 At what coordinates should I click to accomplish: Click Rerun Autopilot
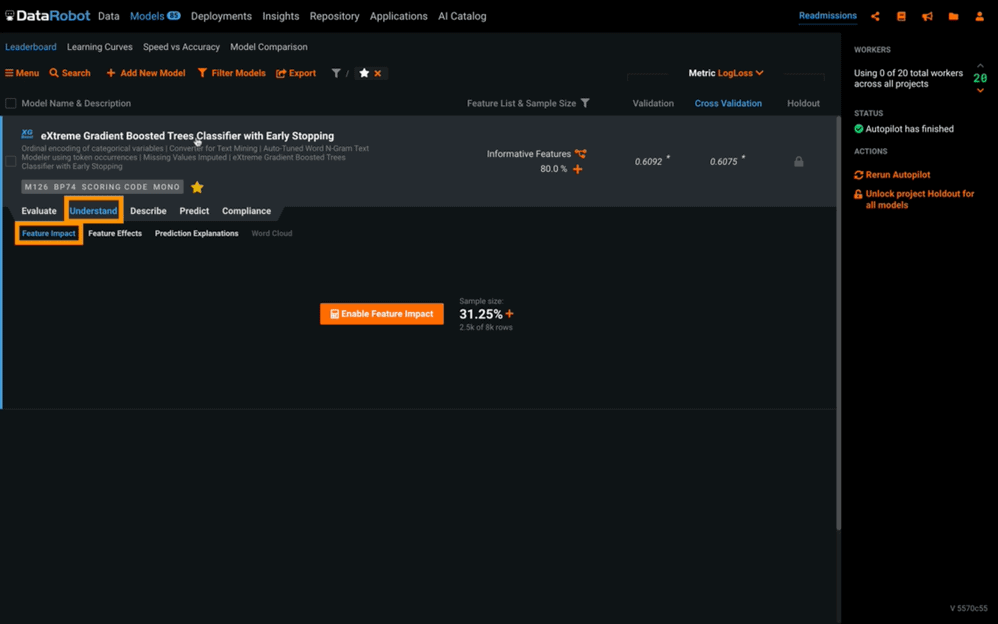pos(892,174)
